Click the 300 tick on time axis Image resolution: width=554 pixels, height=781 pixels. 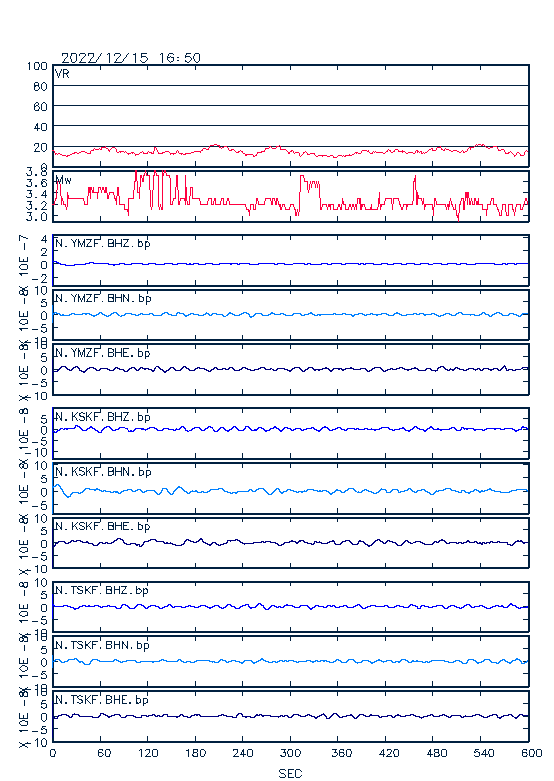pos(290,753)
